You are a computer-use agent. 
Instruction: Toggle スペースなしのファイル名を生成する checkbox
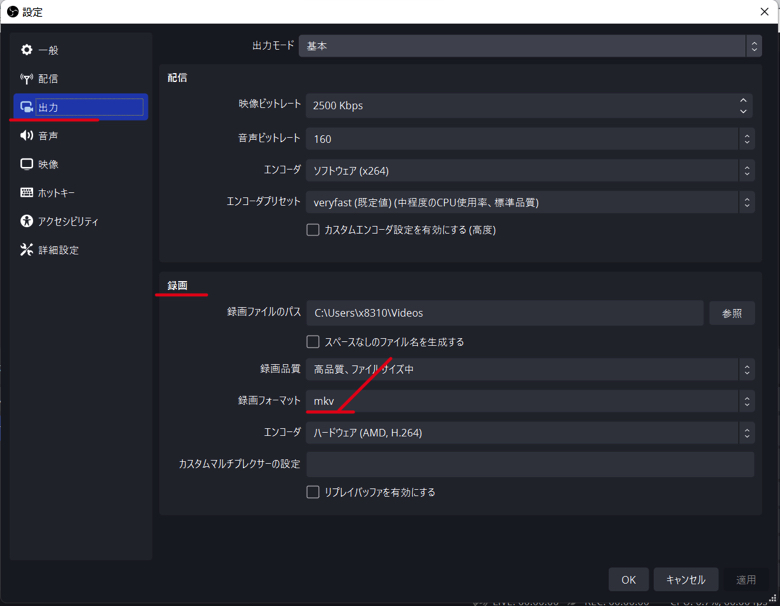point(312,342)
